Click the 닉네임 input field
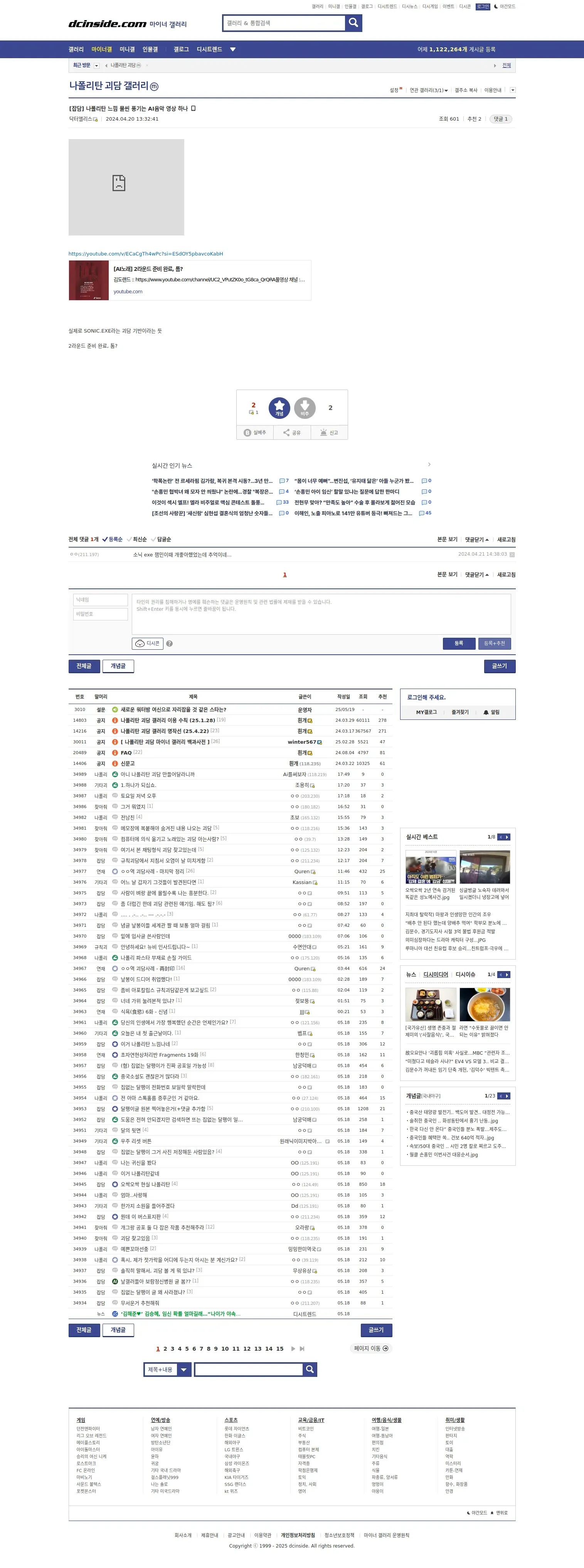Image resolution: width=584 pixels, height=1568 pixels. tap(101, 600)
